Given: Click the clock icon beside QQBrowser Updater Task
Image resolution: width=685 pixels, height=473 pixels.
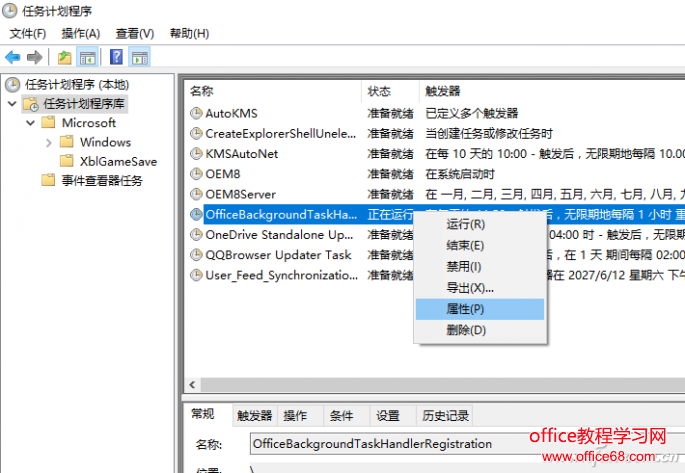Looking at the screenshot, I should click(x=196, y=255).
